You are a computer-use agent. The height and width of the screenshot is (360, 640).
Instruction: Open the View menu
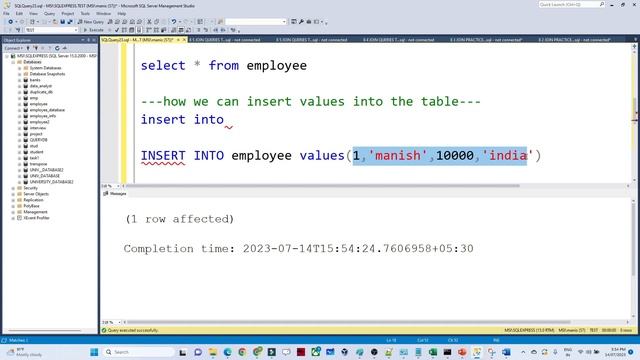click(x=33, y=13)
